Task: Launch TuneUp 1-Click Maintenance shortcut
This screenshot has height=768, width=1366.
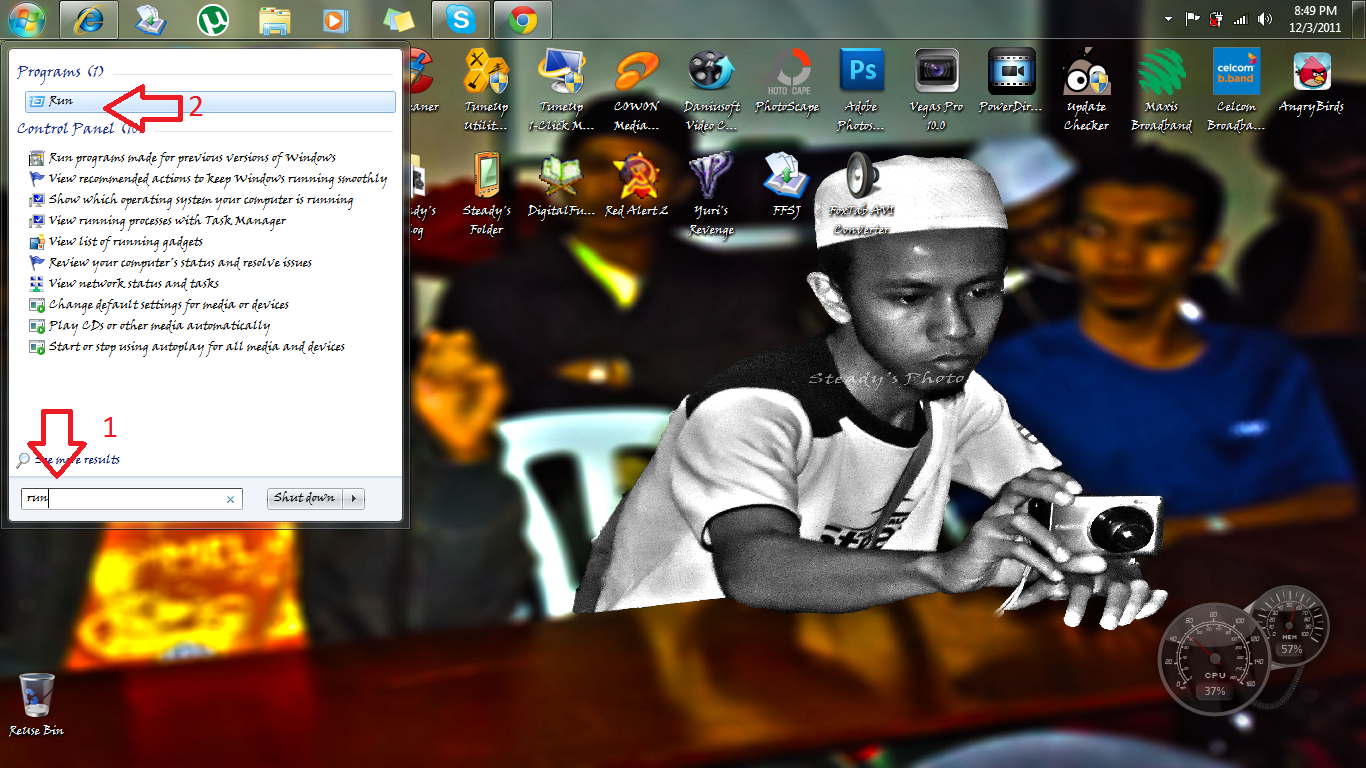Action: click(x=561, y=90)
